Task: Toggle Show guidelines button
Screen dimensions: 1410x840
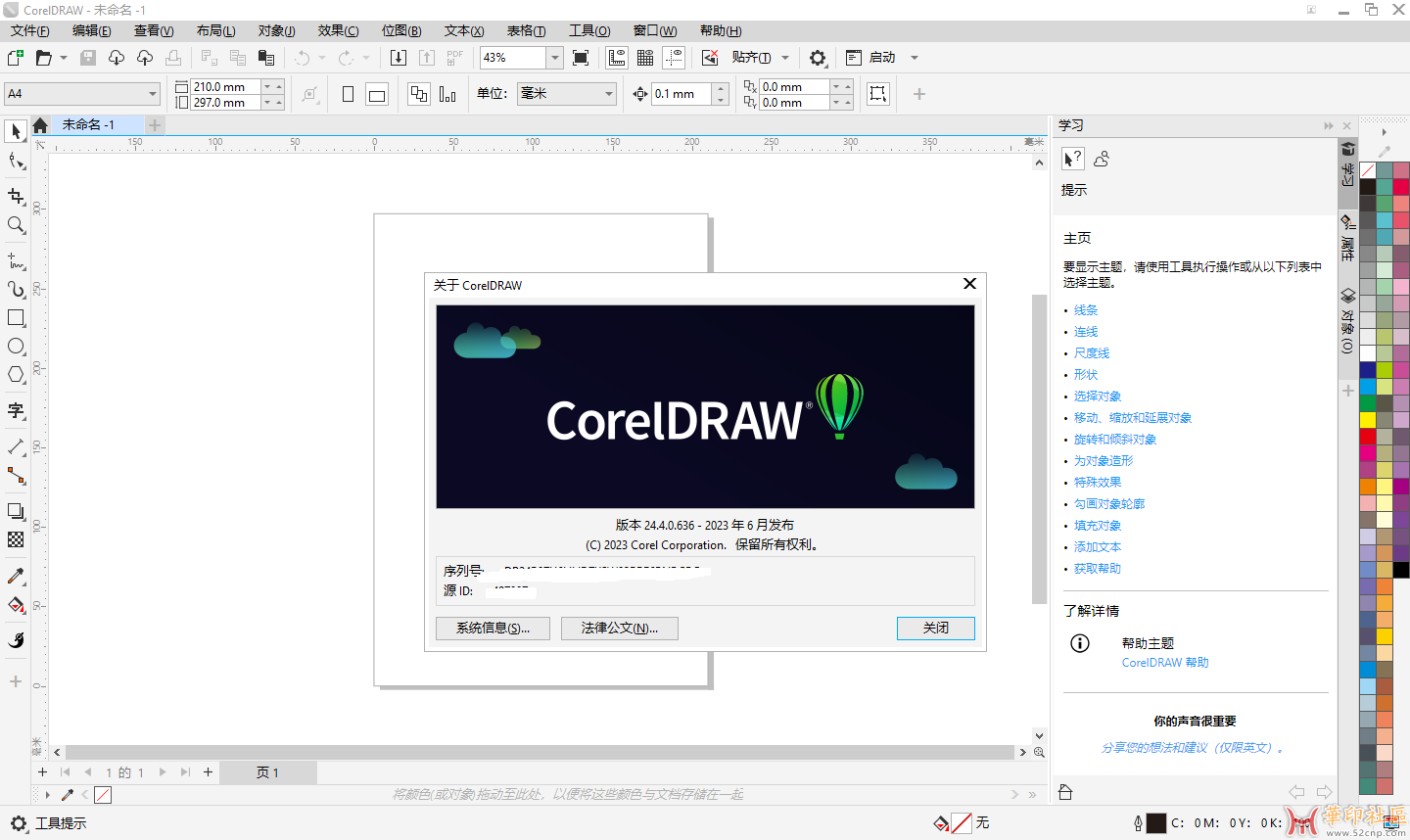Action: point(674,58)
